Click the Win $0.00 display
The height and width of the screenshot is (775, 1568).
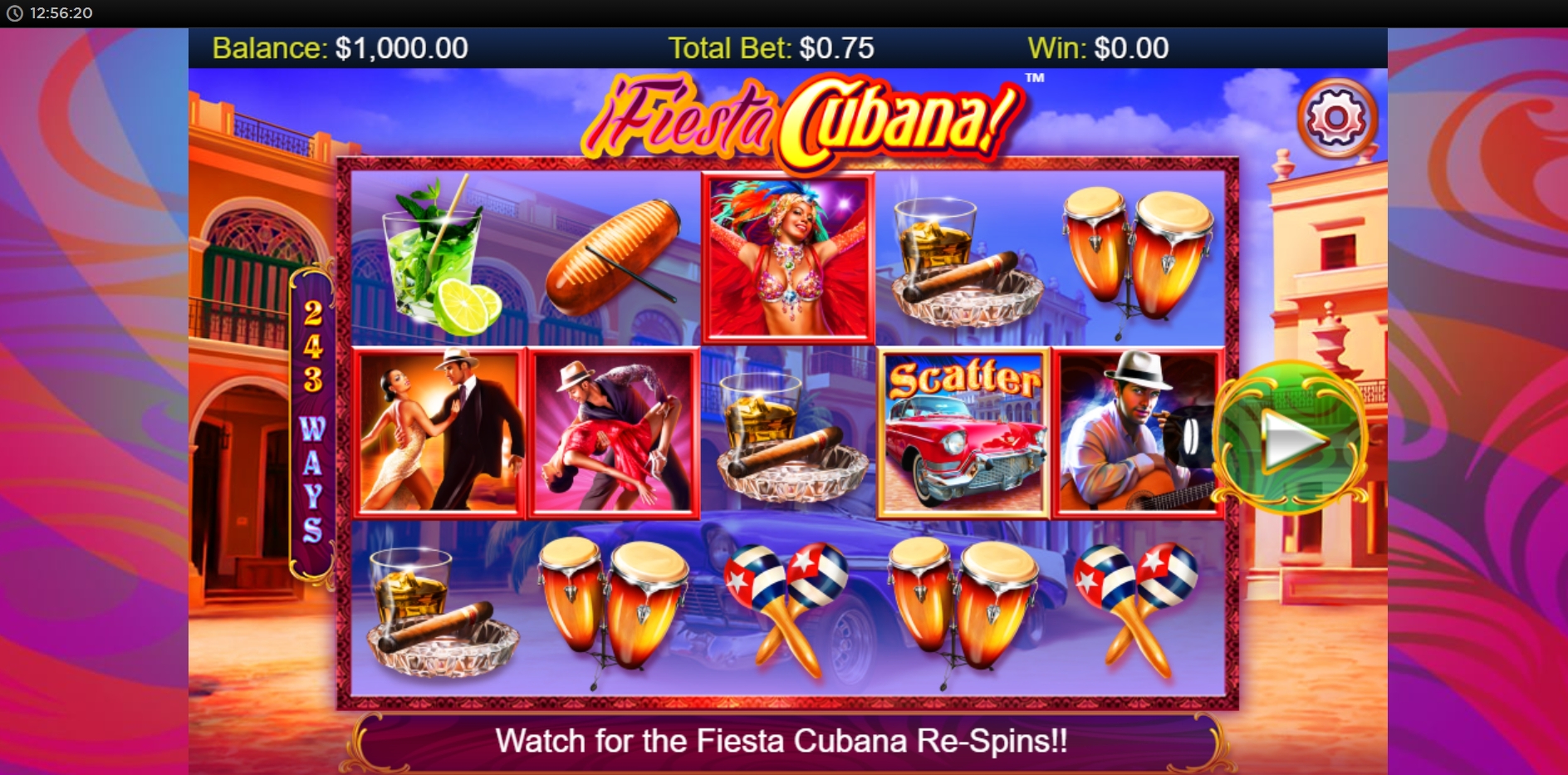[x=1098, y=48]
